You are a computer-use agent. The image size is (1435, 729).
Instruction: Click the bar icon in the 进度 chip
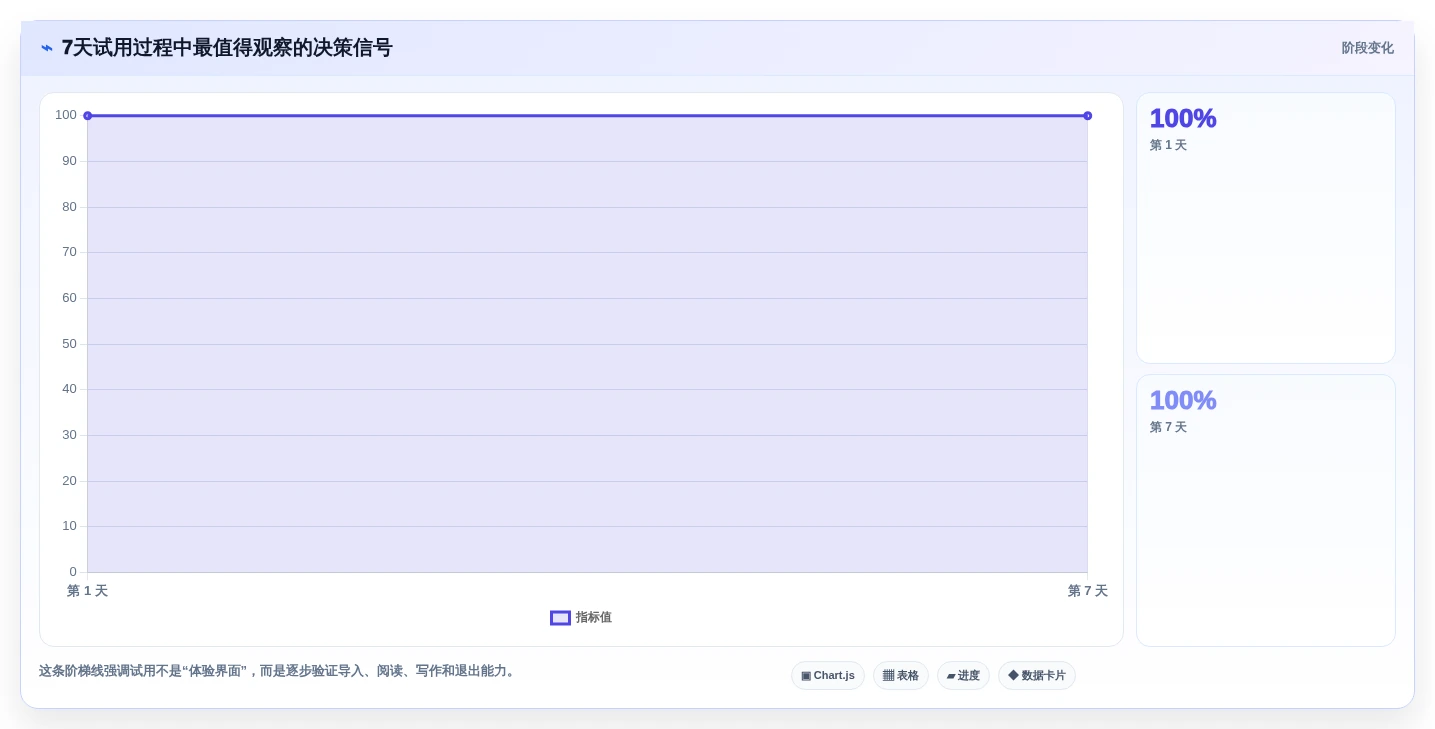pos(951,676)
